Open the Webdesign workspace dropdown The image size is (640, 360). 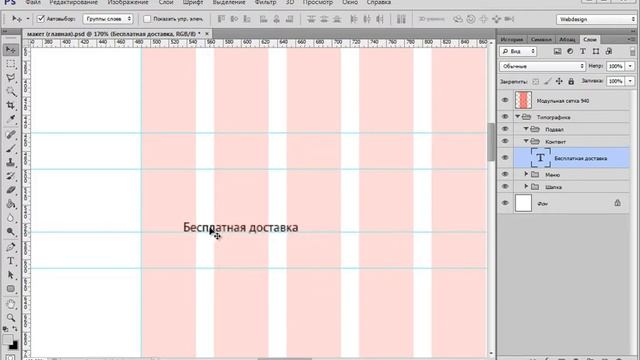coord(597,19)
